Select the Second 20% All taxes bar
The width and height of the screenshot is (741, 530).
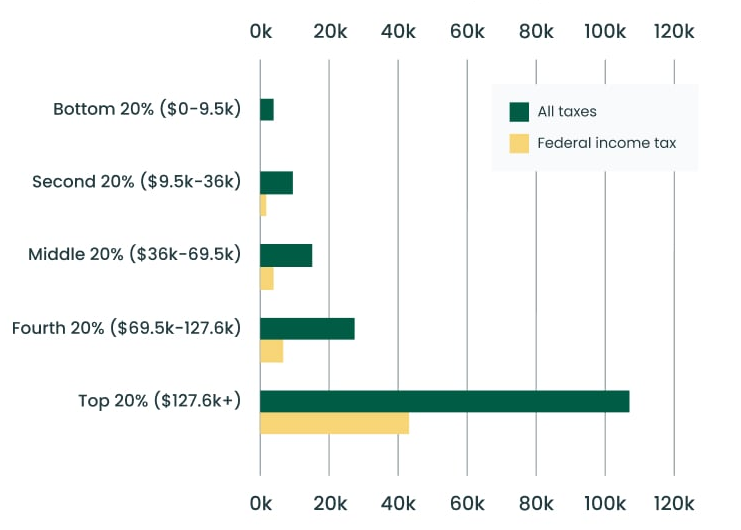(x=276, y=182)
